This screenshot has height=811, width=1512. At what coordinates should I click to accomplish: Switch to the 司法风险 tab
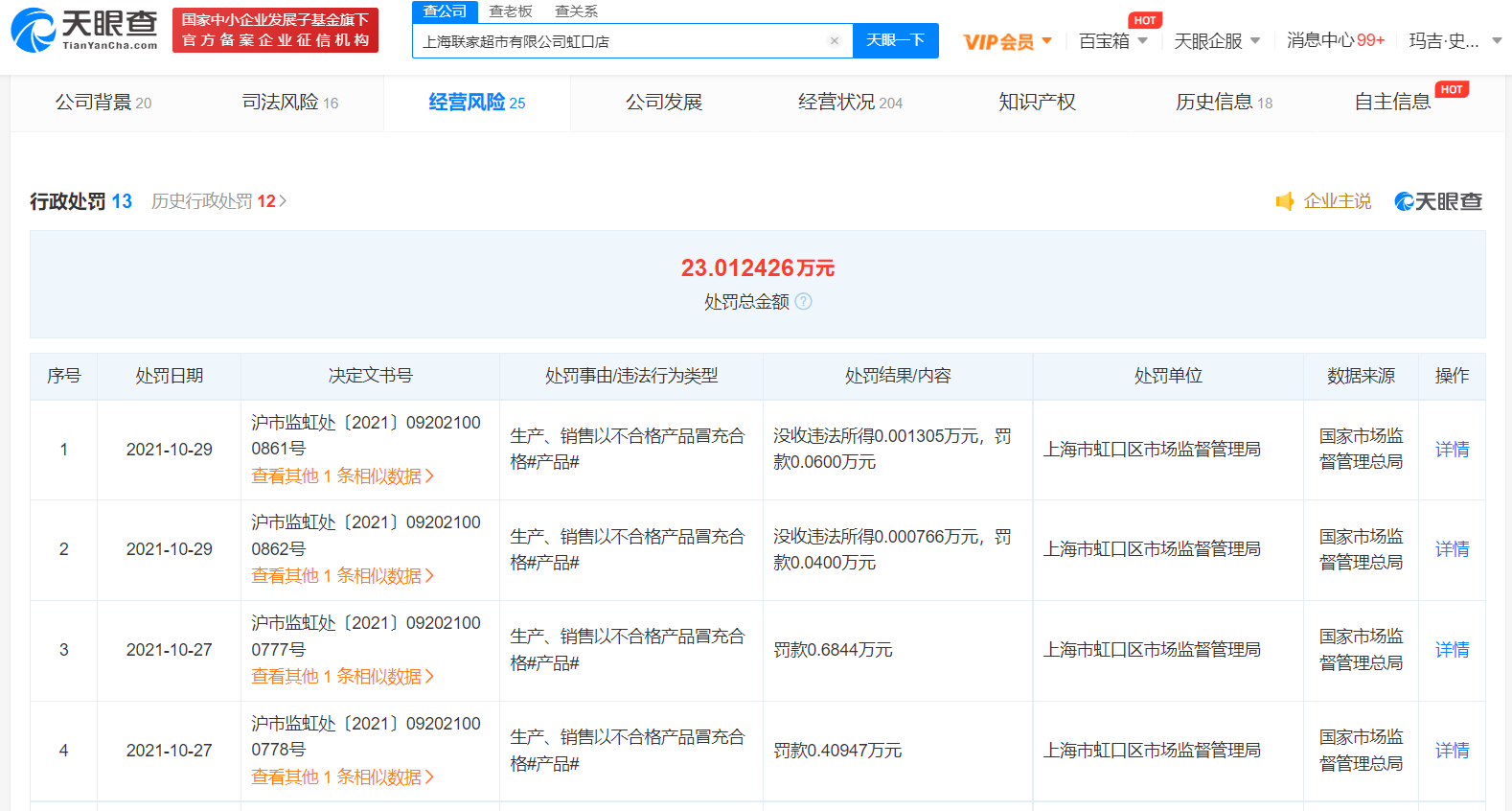pos(290,102)
